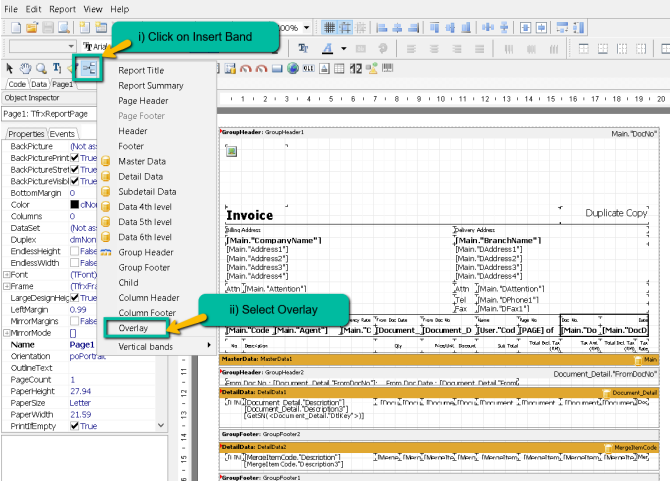
Task: Select Overlay from the band menu
Action: pyautogui.click(x=135, y=327)
